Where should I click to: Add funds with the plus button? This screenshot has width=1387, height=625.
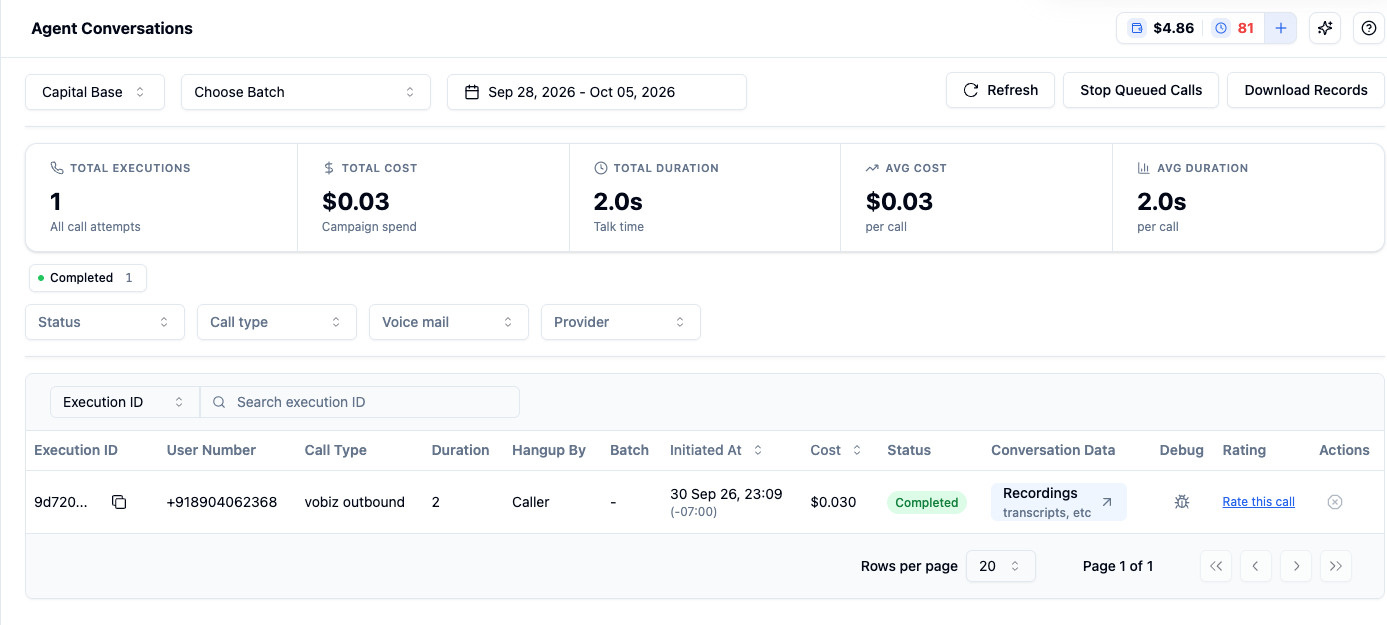(x=1281, y=28)
